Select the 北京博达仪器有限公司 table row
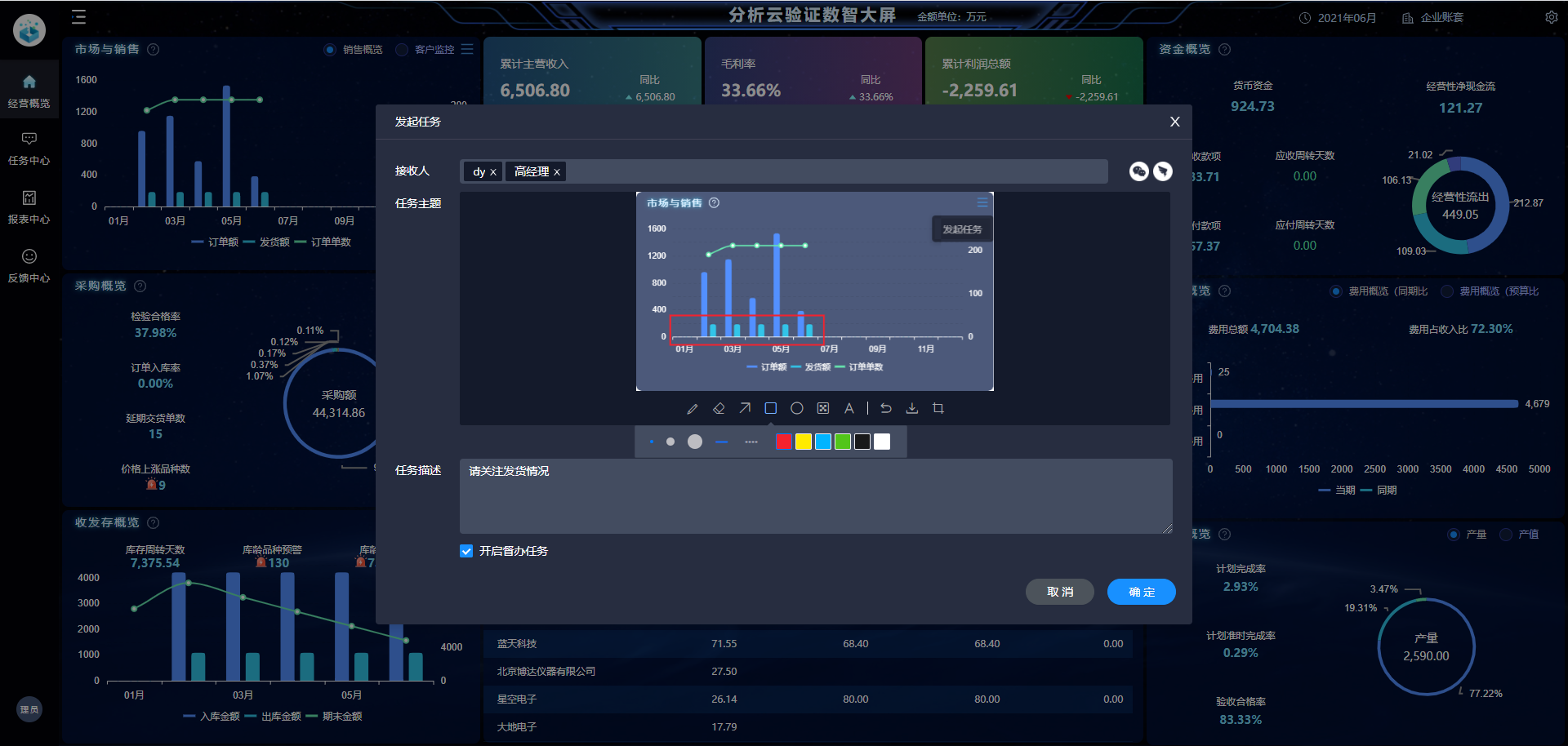The height and width of the screenshot is (746, 1568). [808, 672]
